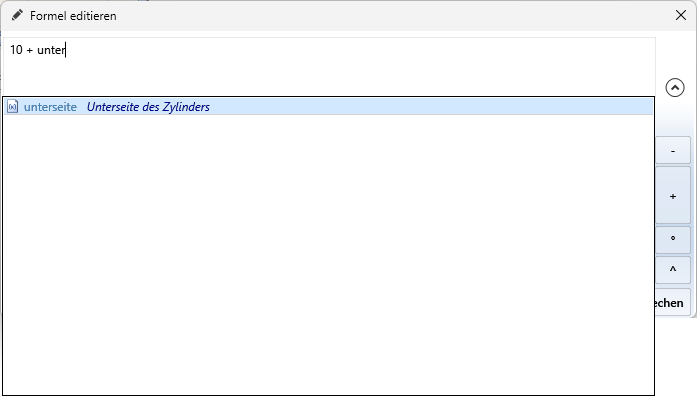Insert the minus operator
This screenshot has height=396, width=697.
pos(673,151)
